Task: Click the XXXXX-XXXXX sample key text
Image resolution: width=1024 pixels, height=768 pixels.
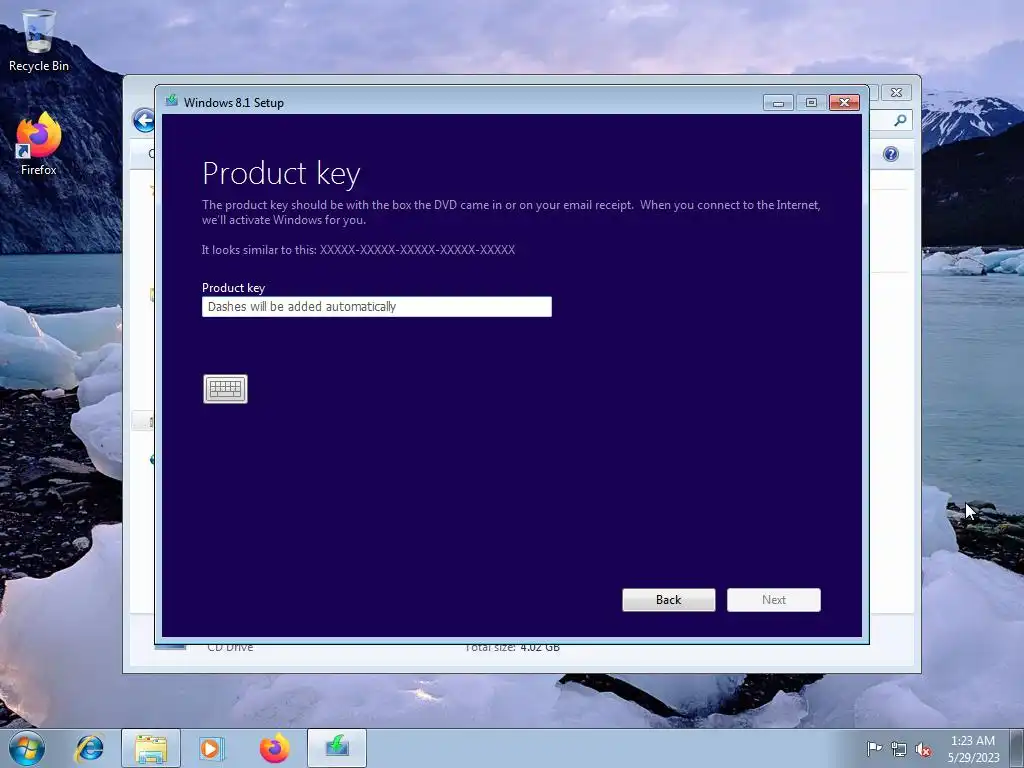Action: point(417,250)
